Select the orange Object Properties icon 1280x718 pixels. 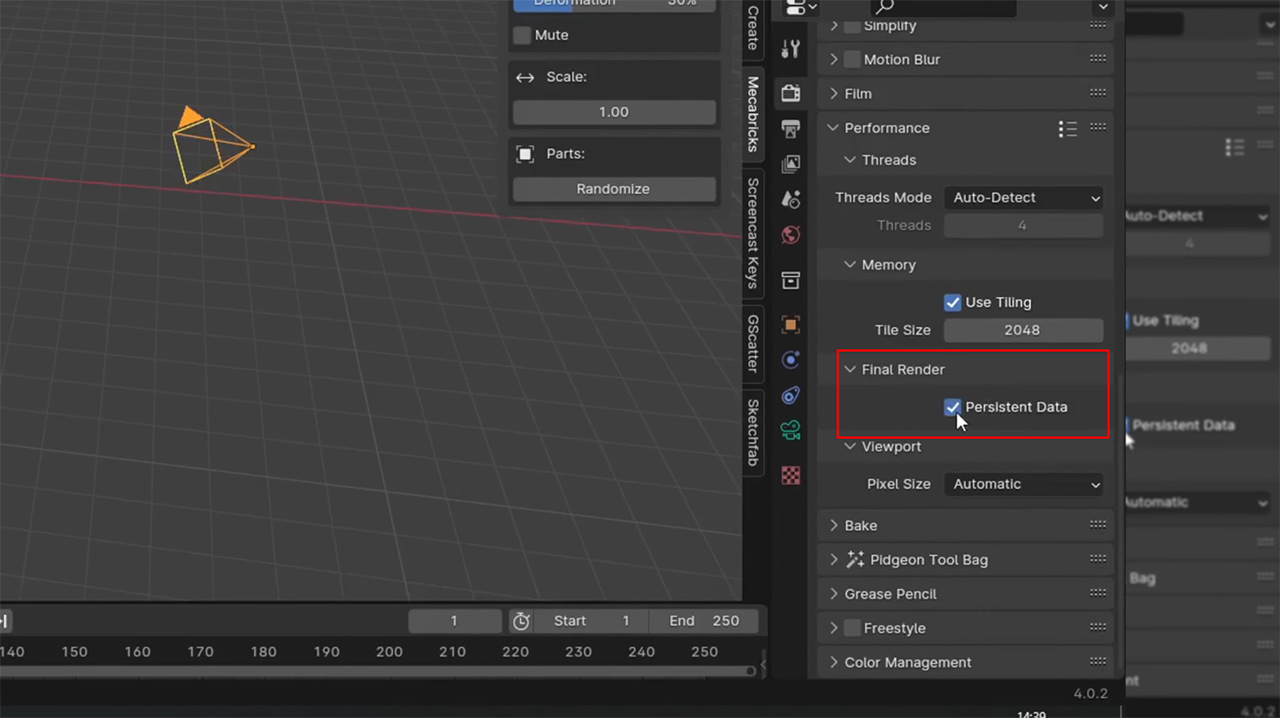[790, 324]
